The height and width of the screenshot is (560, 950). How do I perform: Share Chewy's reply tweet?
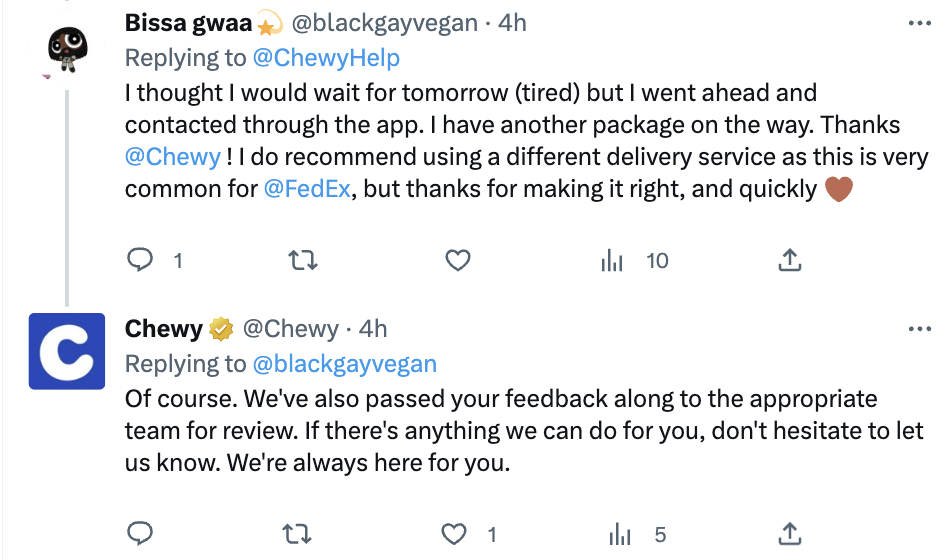tap(790, 535)
